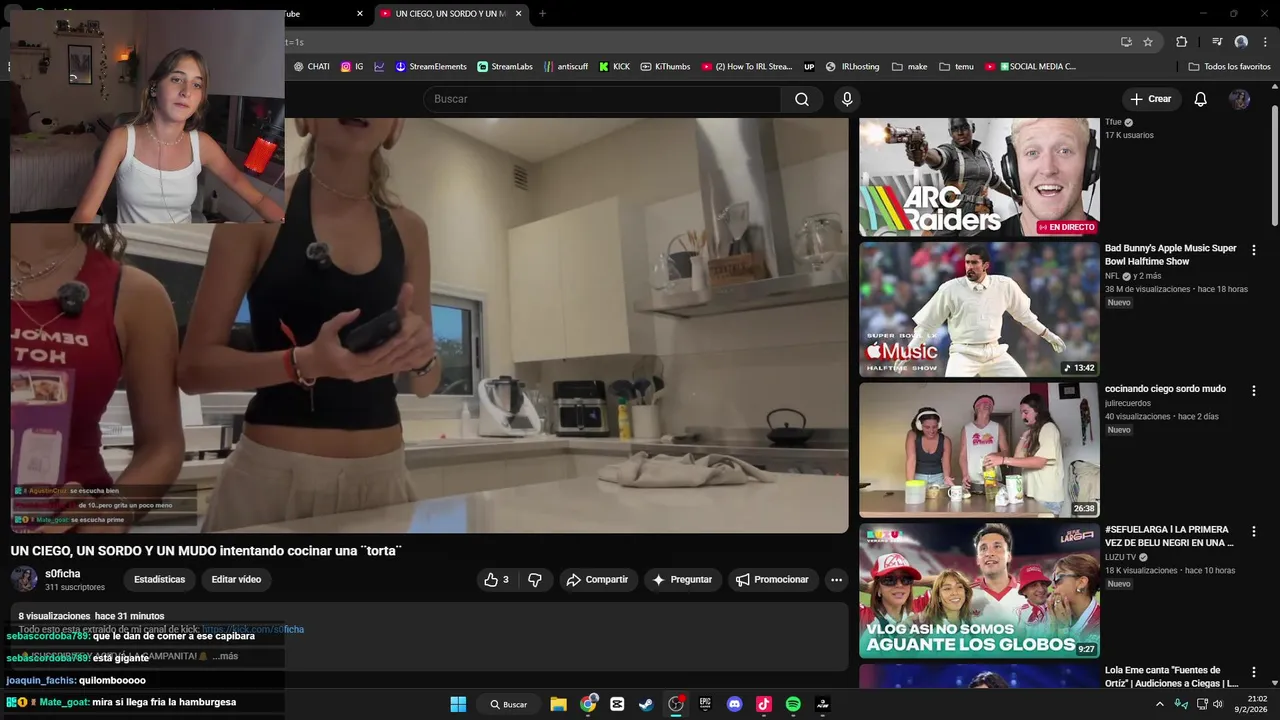This screenshot has height=720, width=1280.
Task: Dislike the video with thumbs-down button
Action: [535, 580]
